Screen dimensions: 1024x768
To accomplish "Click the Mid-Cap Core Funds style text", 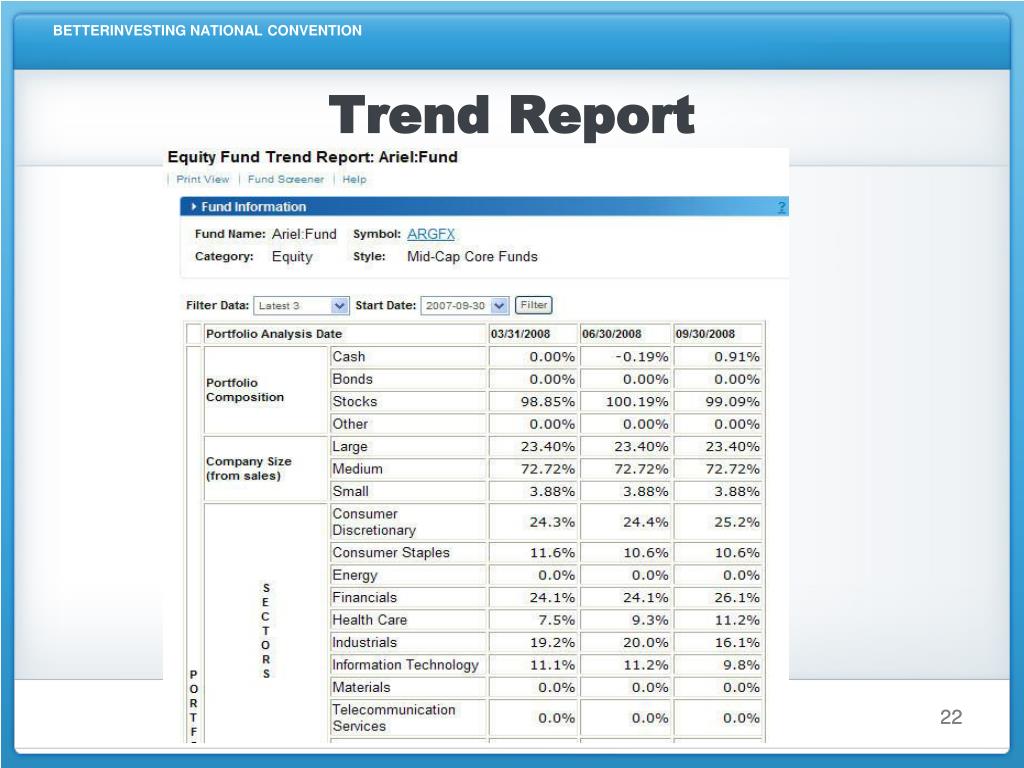I will tap(472, 257).
